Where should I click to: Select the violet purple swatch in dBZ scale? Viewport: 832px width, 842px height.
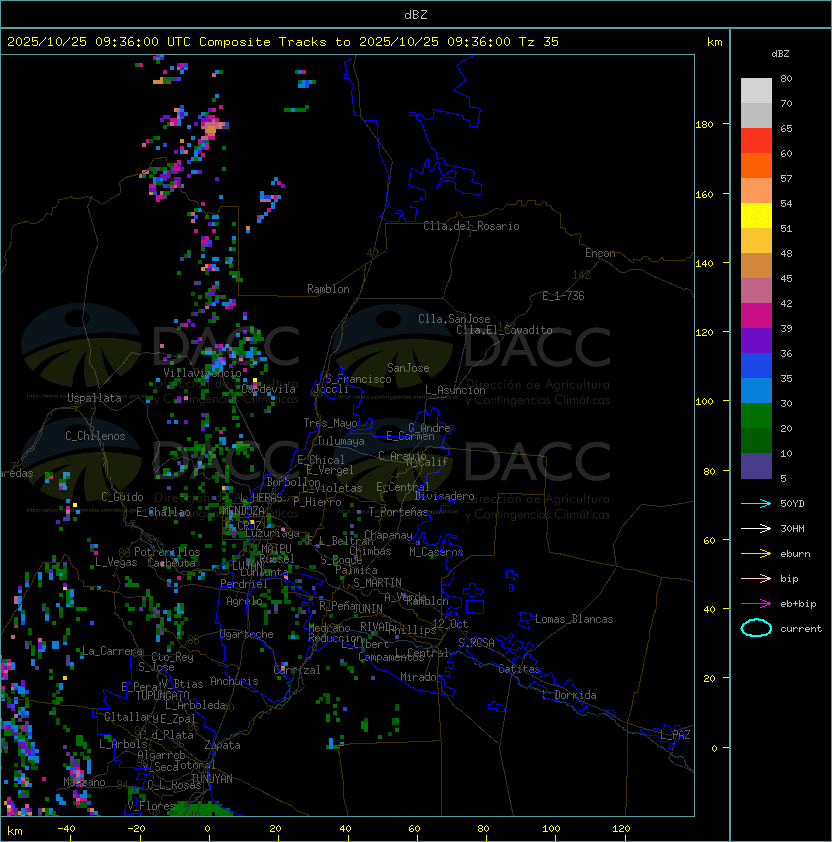pos(756,340)
